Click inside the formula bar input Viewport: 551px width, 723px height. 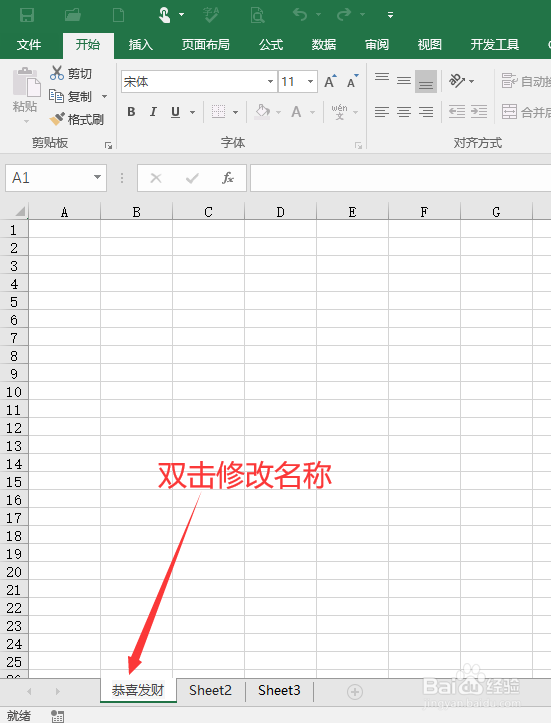pyautogui.click(x=400, y=178)
